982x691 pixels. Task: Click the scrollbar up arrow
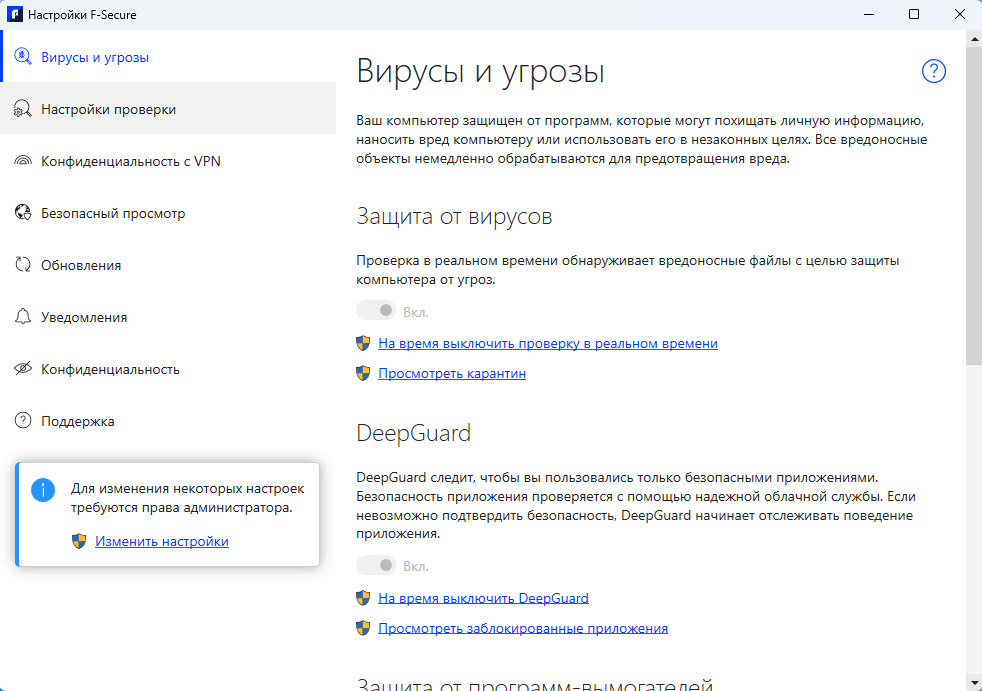pyautogui.click(x=974, y=38)
